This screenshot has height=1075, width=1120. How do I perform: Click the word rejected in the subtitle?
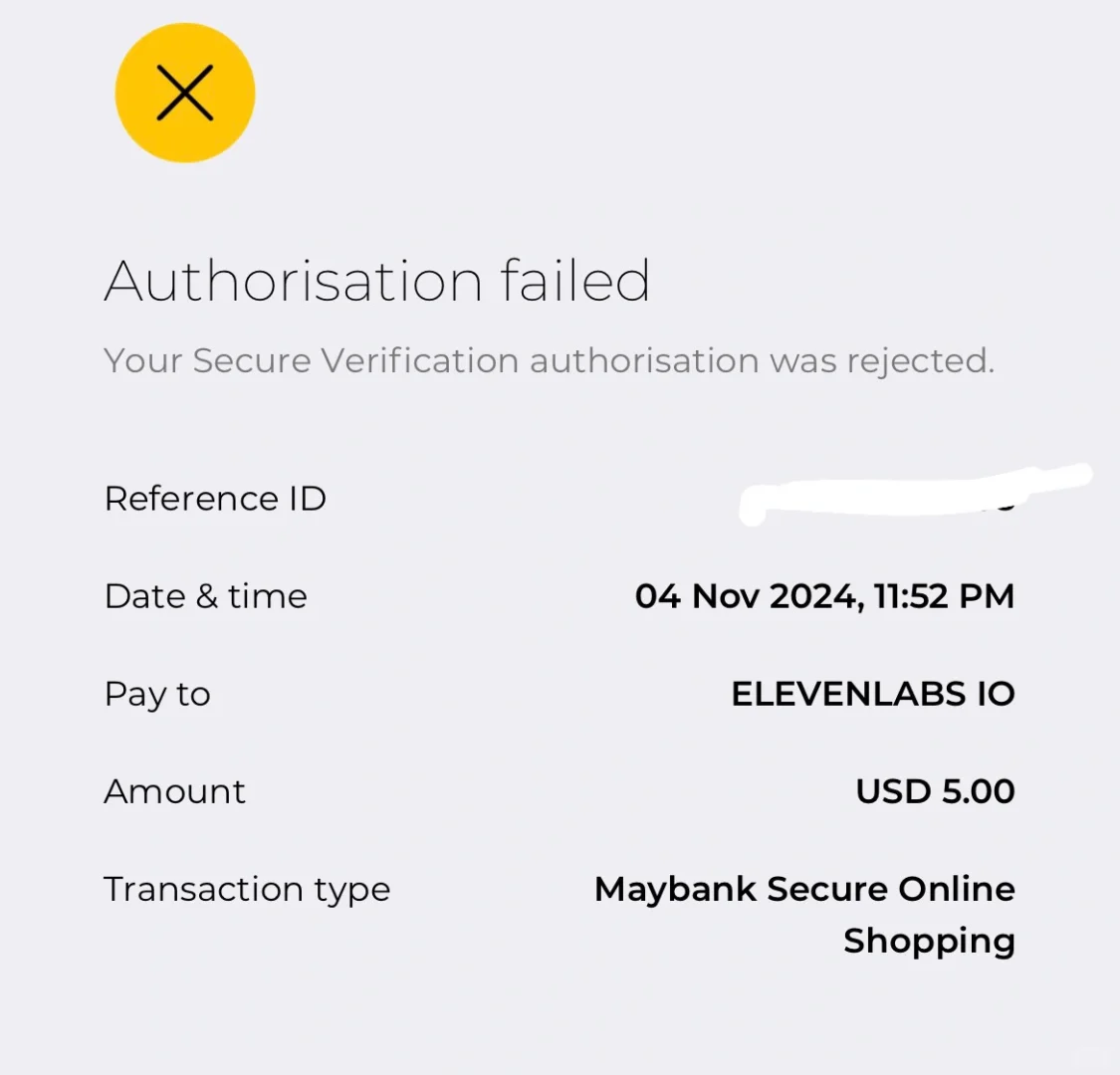click(x=921, y=362)
